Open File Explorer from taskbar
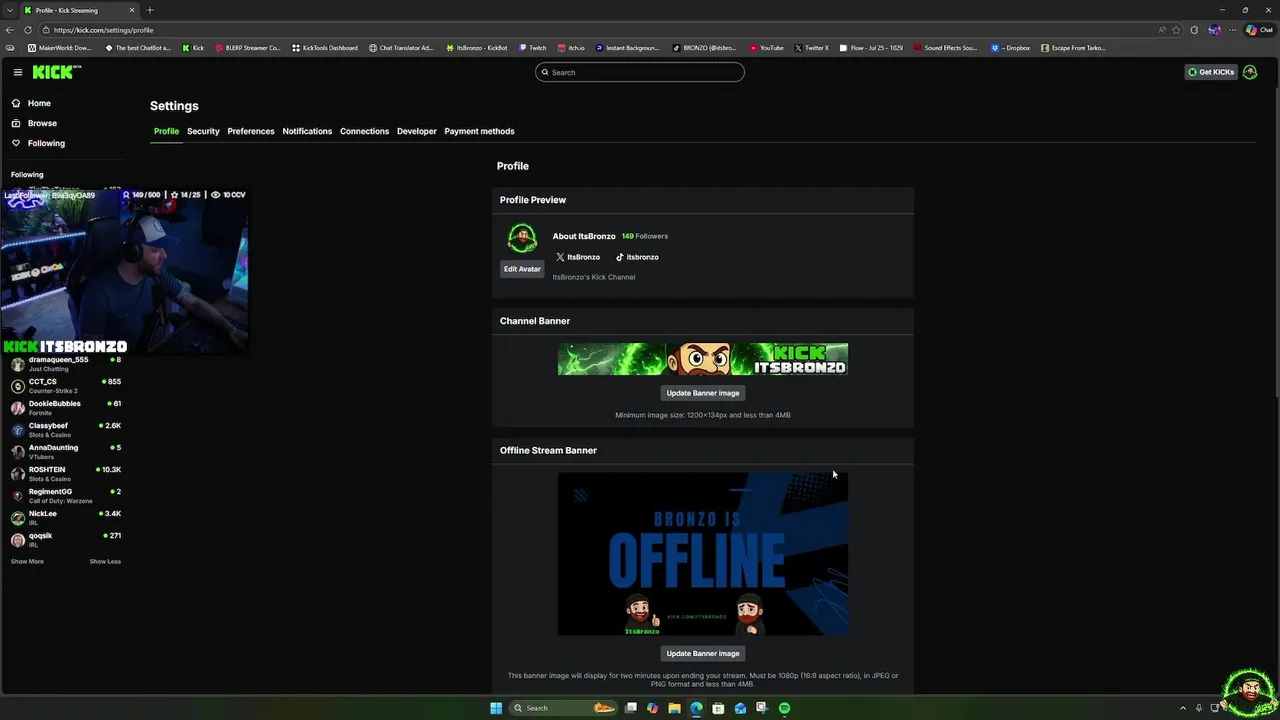 (x=674, y=708)
